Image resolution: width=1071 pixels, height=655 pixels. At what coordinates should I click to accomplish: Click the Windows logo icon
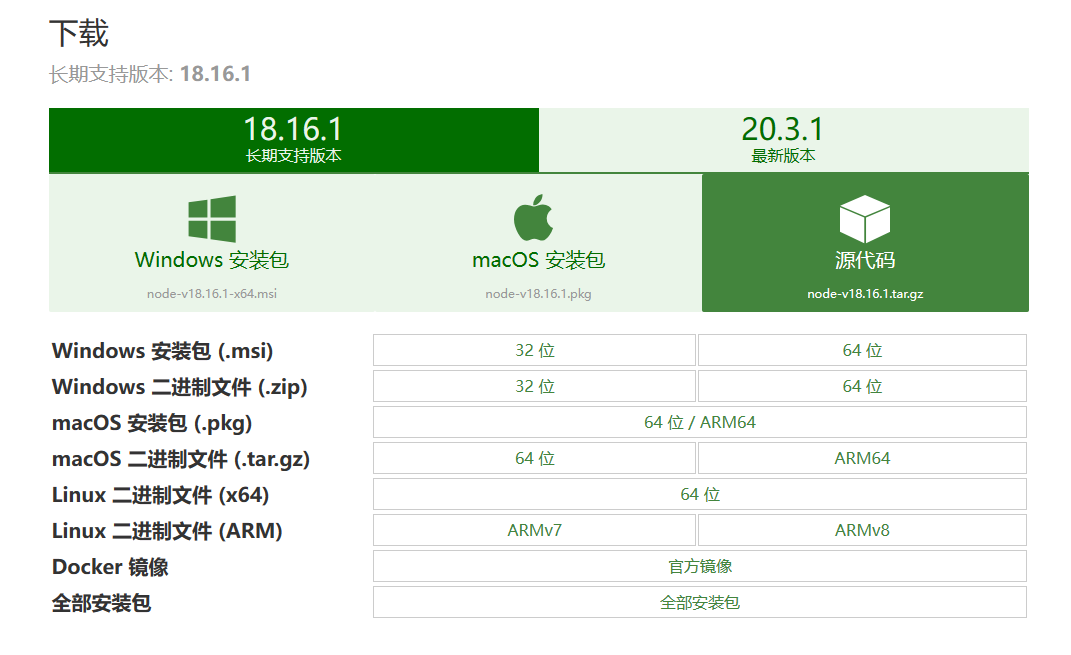tap(212, 219)
